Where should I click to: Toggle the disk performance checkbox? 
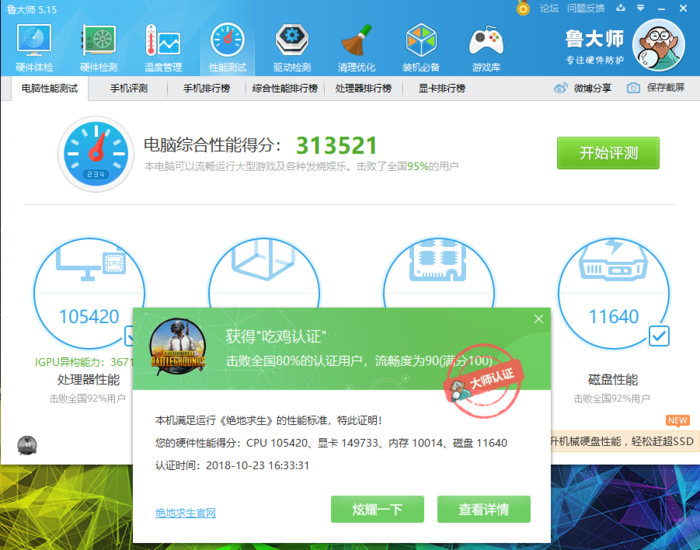(659, 336)
